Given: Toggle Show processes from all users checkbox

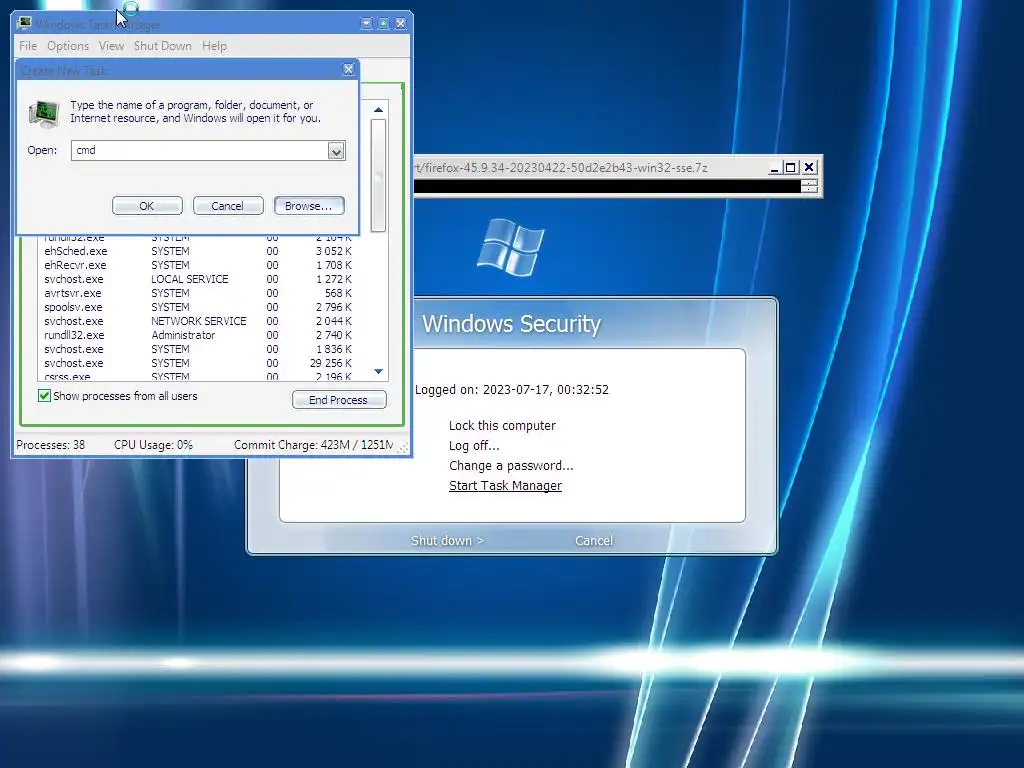Looking at the screenshot, I should [44, 396].
